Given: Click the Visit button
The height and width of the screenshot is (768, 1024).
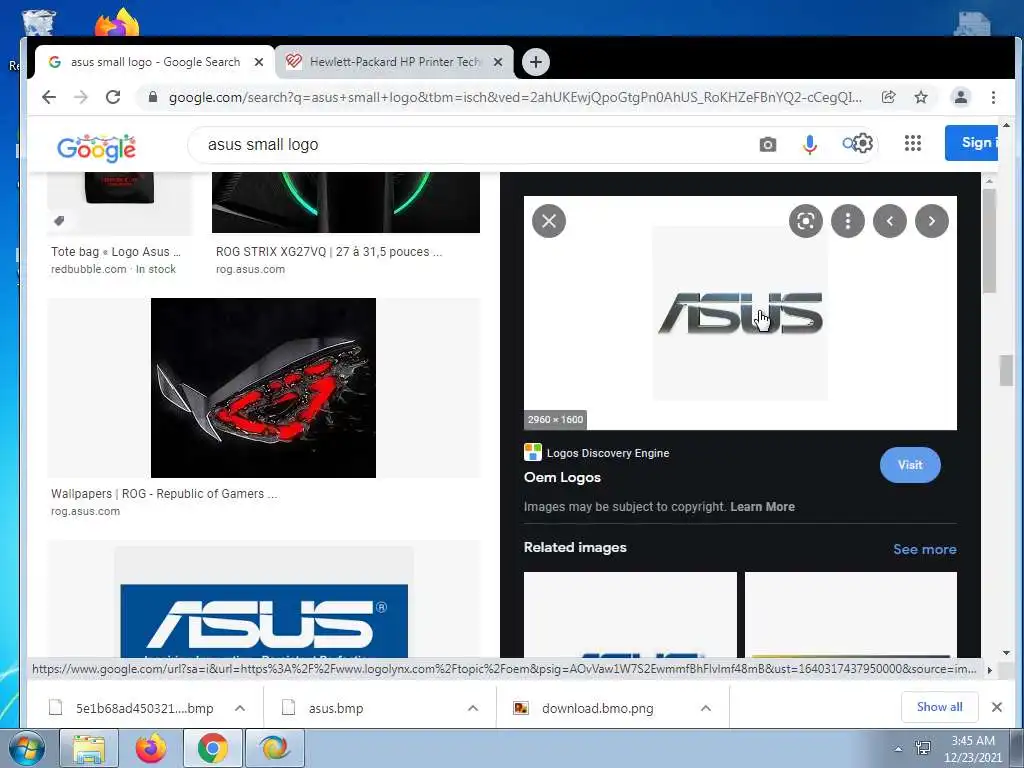Looking at the screenshot, I should tap(910, 465).
